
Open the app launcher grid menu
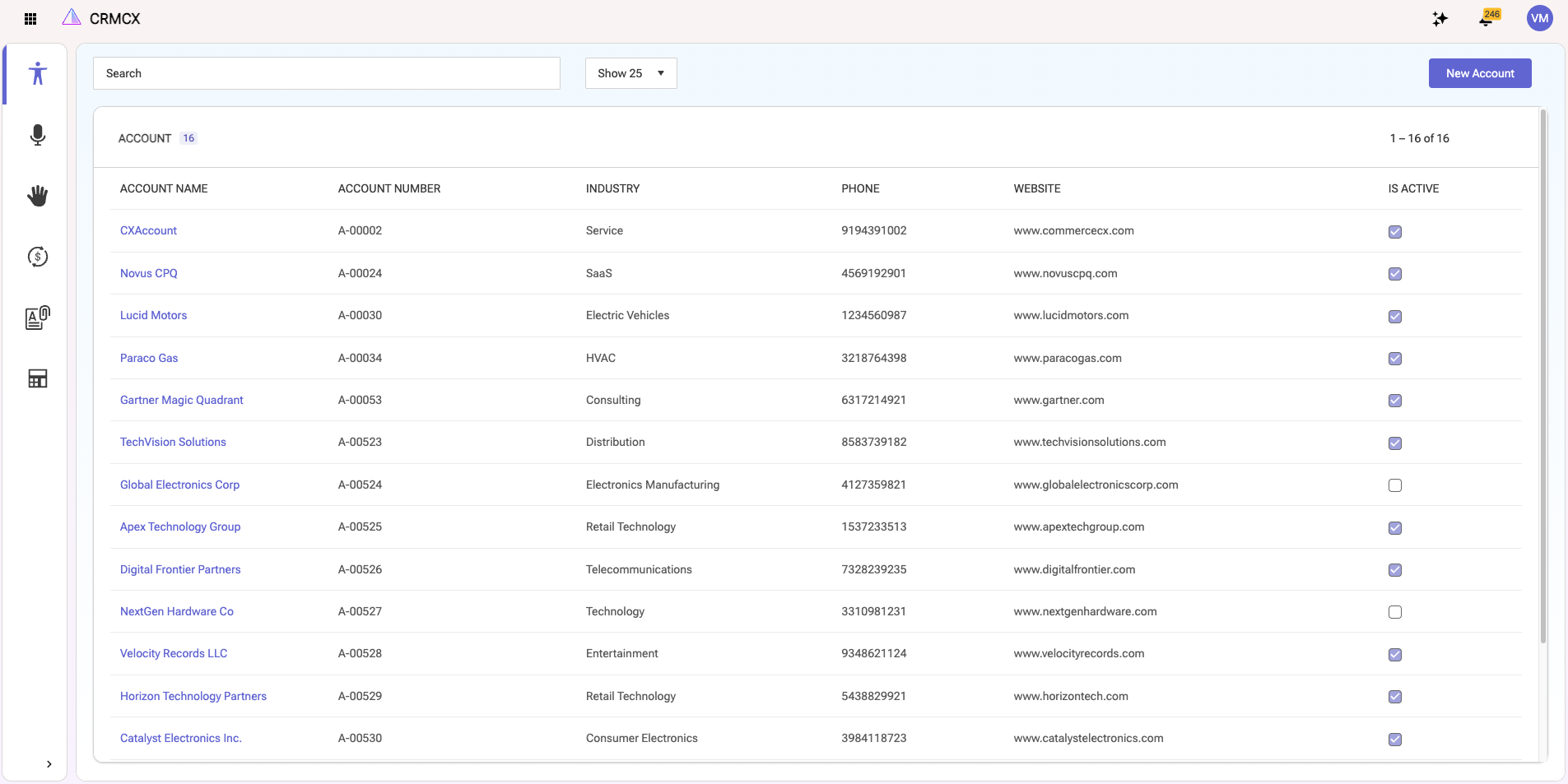(x=30, y=18)
